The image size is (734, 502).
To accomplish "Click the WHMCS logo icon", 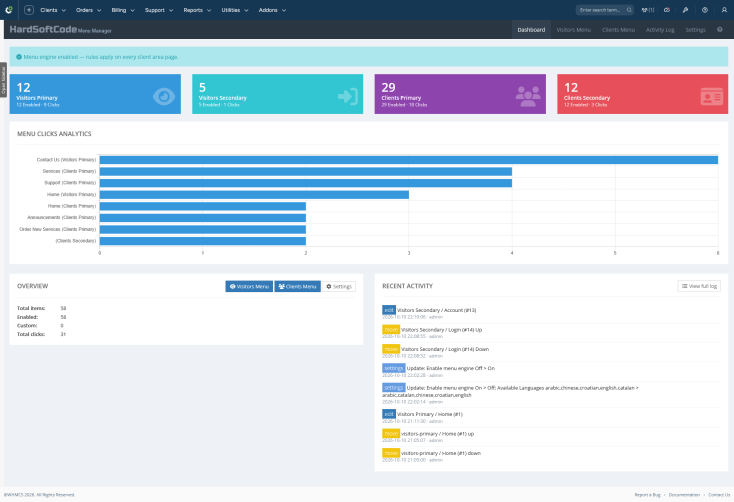I will coord(9,10).
